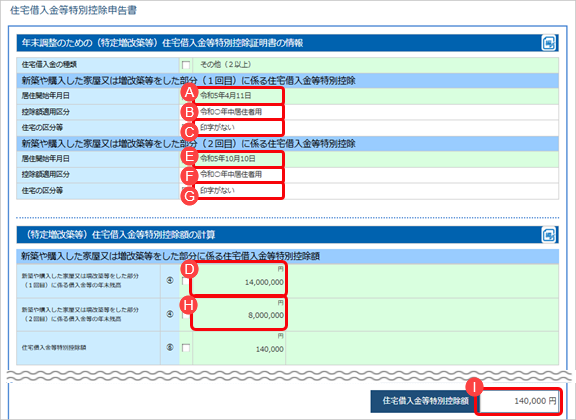Click the 部分に係る住宅借入金等特別控除額 subheading
Image resolution: width=576 pixels, height=420 pixels.
coord(170,256)
